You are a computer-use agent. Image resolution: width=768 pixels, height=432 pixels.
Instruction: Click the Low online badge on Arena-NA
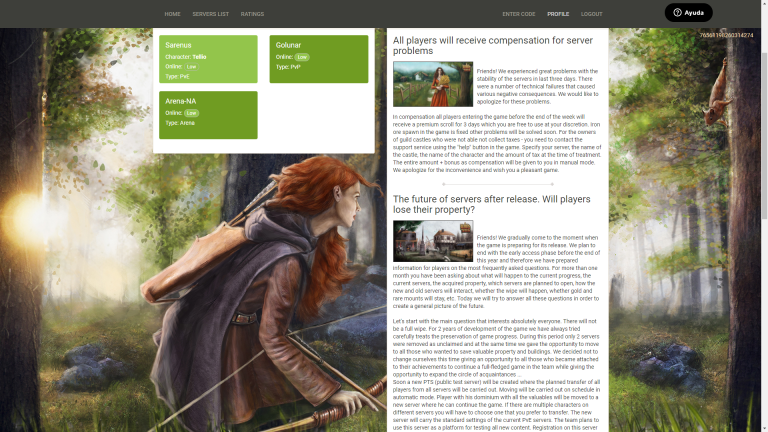[192, 113]
